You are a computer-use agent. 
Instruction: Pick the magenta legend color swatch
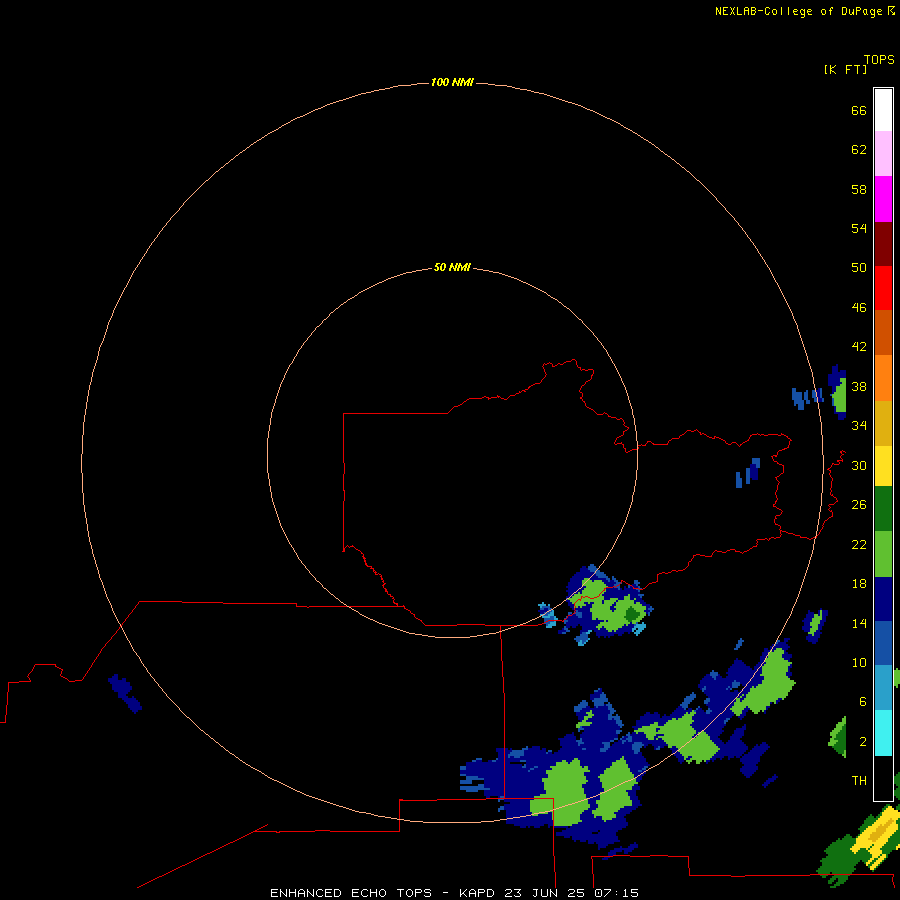pyautogui.click(x=883, y=199)
